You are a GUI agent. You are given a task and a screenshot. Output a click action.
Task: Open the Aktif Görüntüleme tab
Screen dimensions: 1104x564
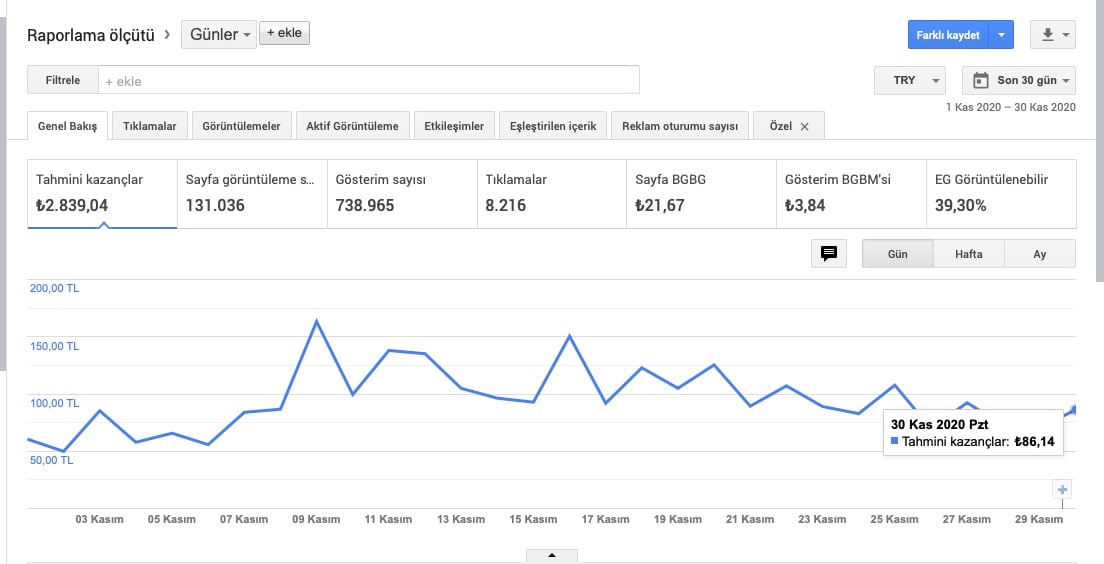click(352, 126)
